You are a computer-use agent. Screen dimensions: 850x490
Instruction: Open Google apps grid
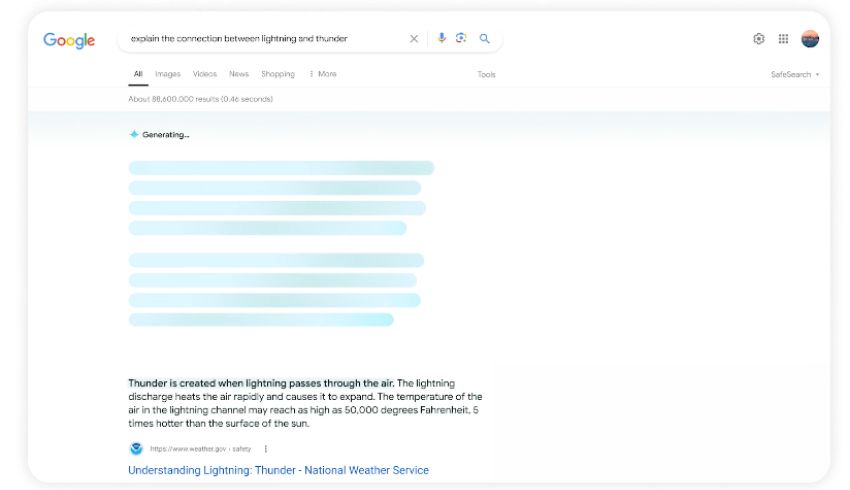tap(783, 38)
